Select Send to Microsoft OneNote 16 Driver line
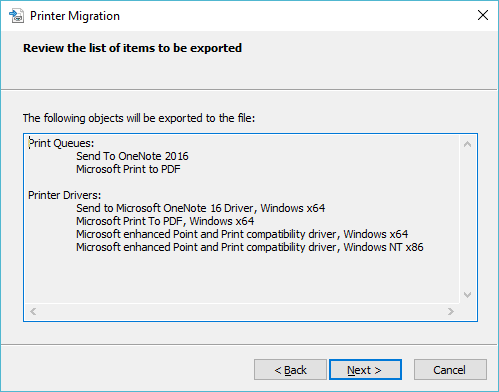The image size is (499, 392). pos(201,208)
